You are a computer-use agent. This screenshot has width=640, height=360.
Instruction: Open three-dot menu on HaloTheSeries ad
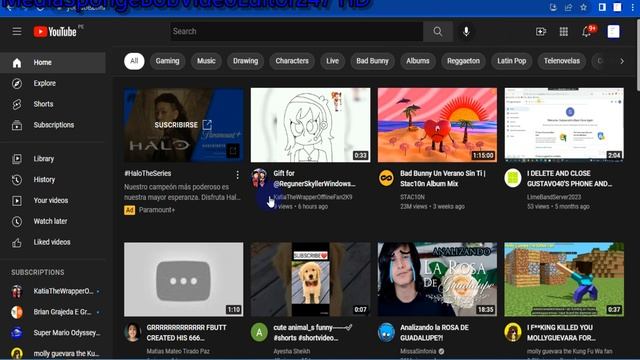click(238, 175)
